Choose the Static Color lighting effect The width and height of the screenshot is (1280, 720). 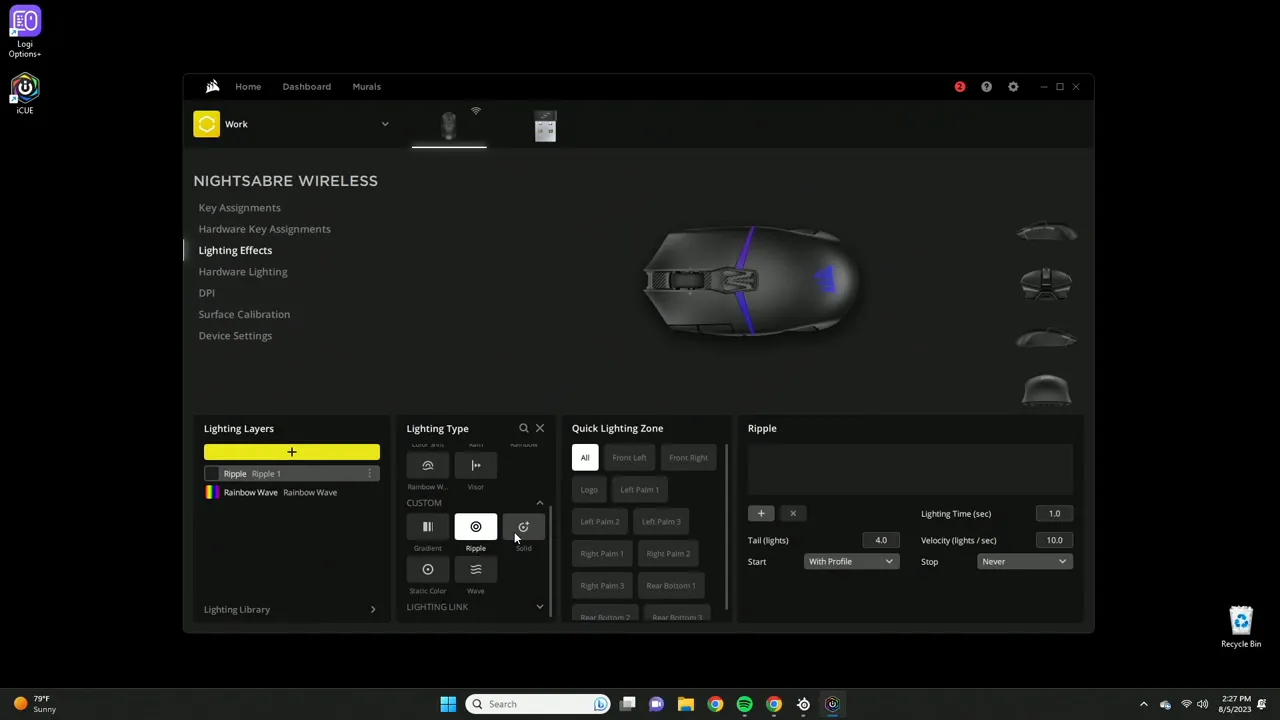pyautogui.click(x=427, y=569)
